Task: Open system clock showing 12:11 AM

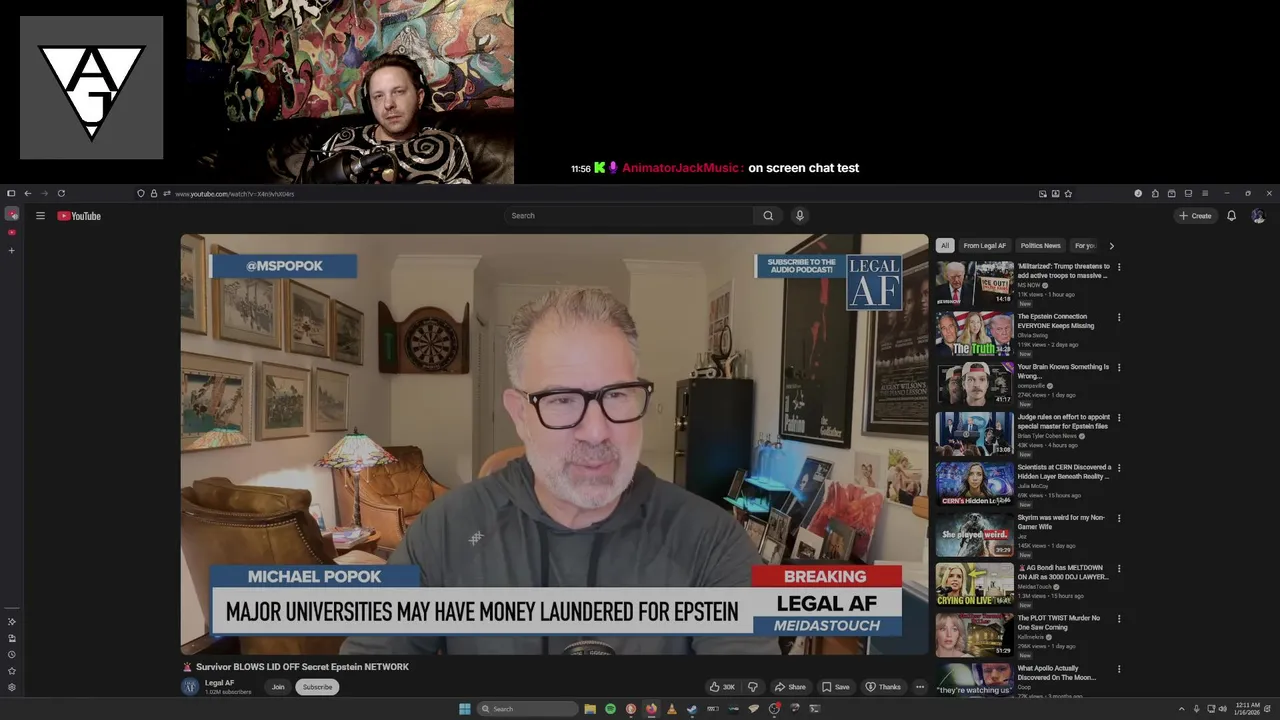Action: [1247, 709]
